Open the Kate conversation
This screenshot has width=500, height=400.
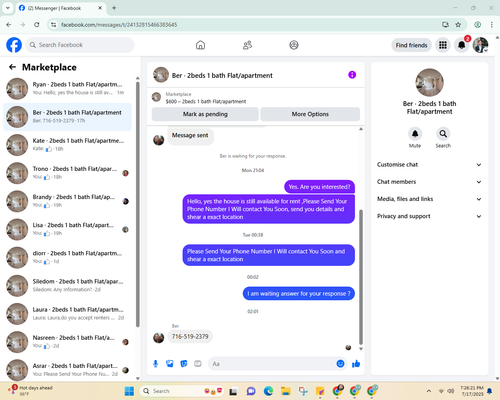coord(67,145)
